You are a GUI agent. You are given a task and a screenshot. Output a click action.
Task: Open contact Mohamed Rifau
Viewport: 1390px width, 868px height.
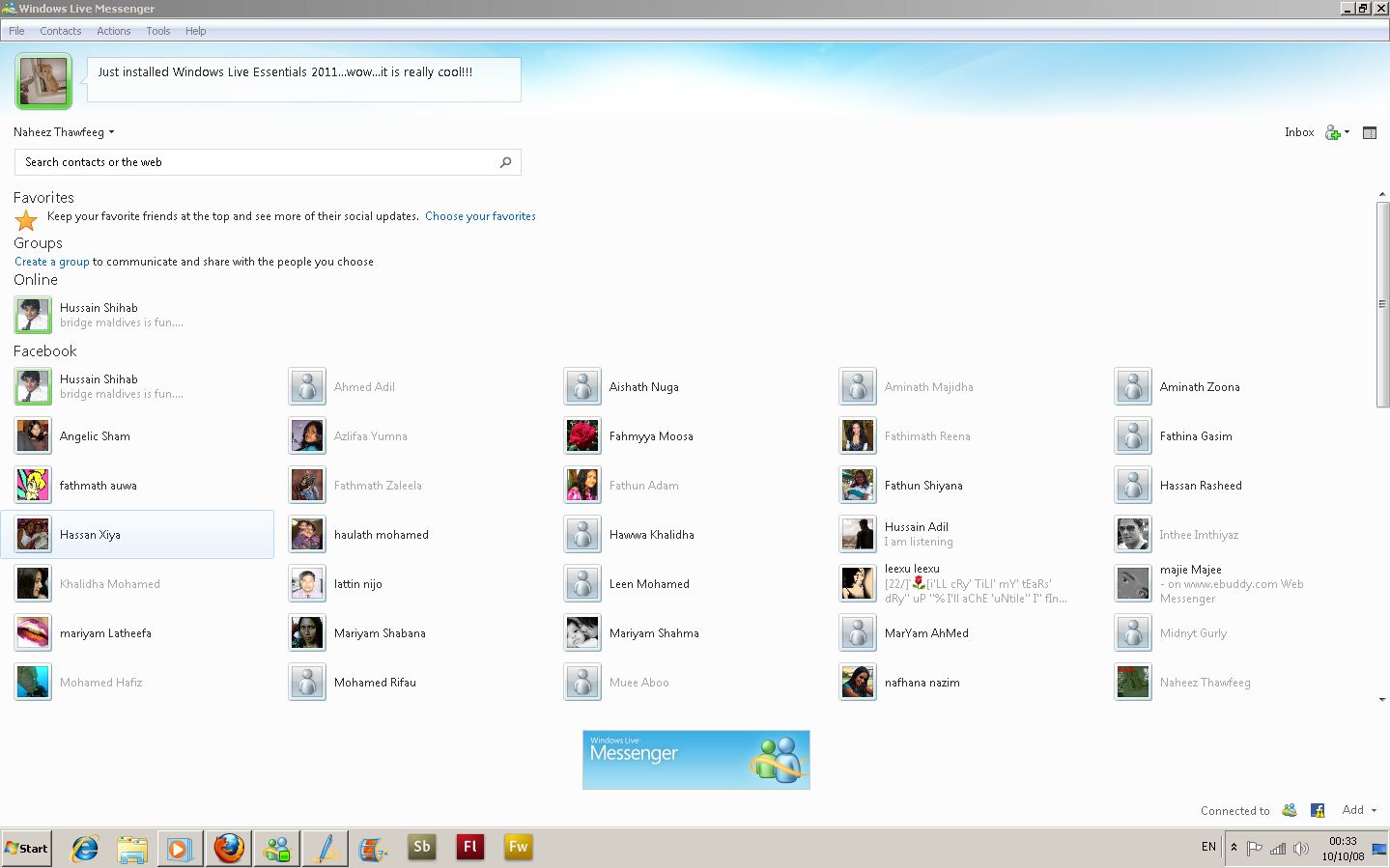coord(375,683)
